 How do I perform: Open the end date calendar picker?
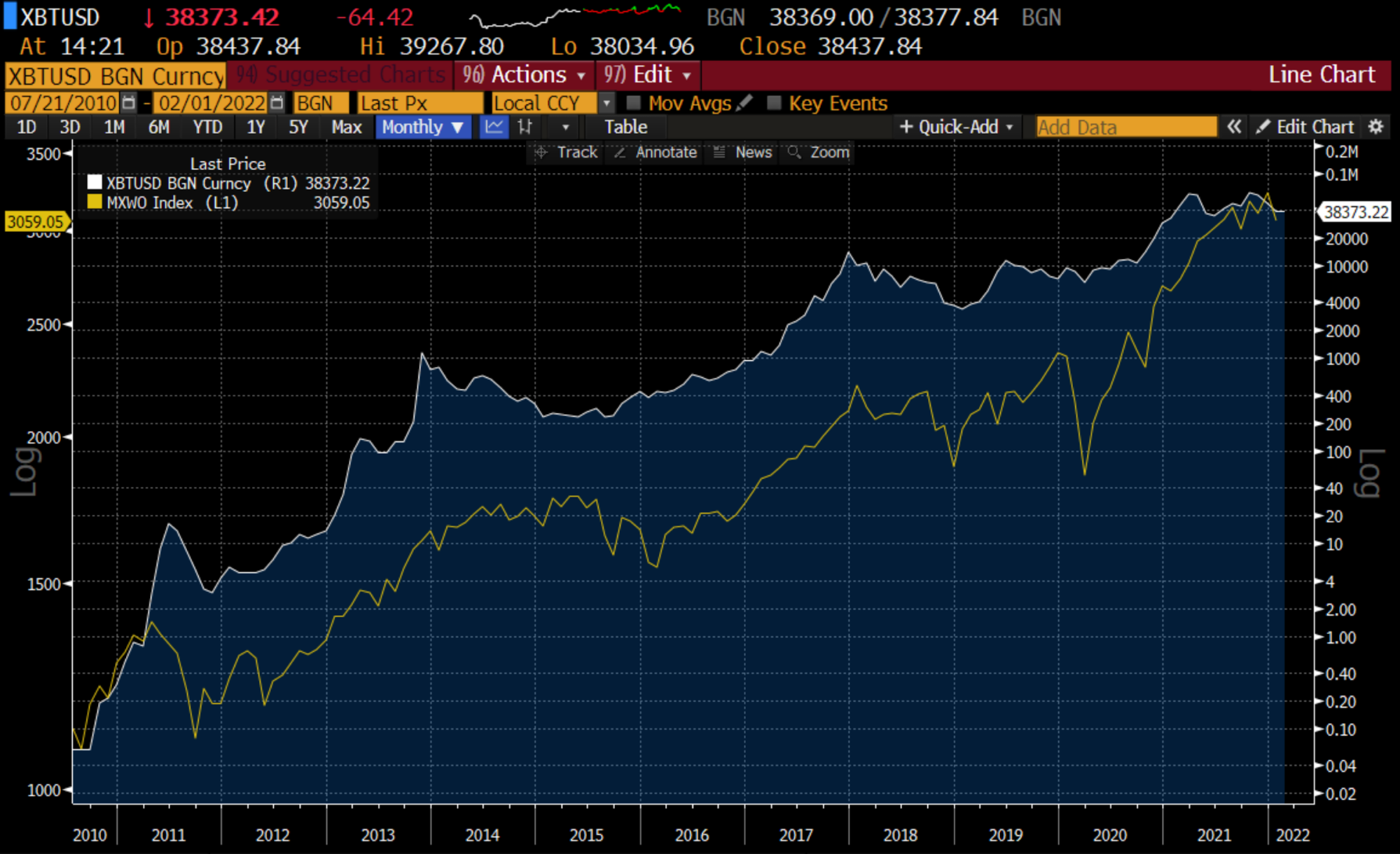click(277, 103)
